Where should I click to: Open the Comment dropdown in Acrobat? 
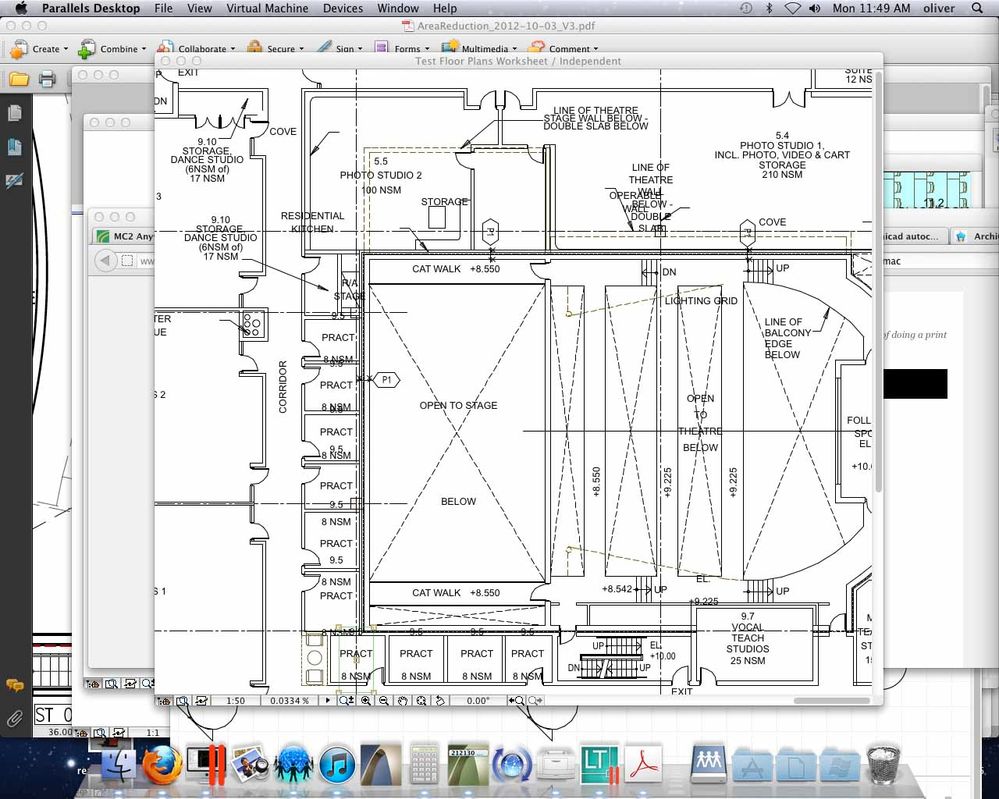tap(564, 48)
